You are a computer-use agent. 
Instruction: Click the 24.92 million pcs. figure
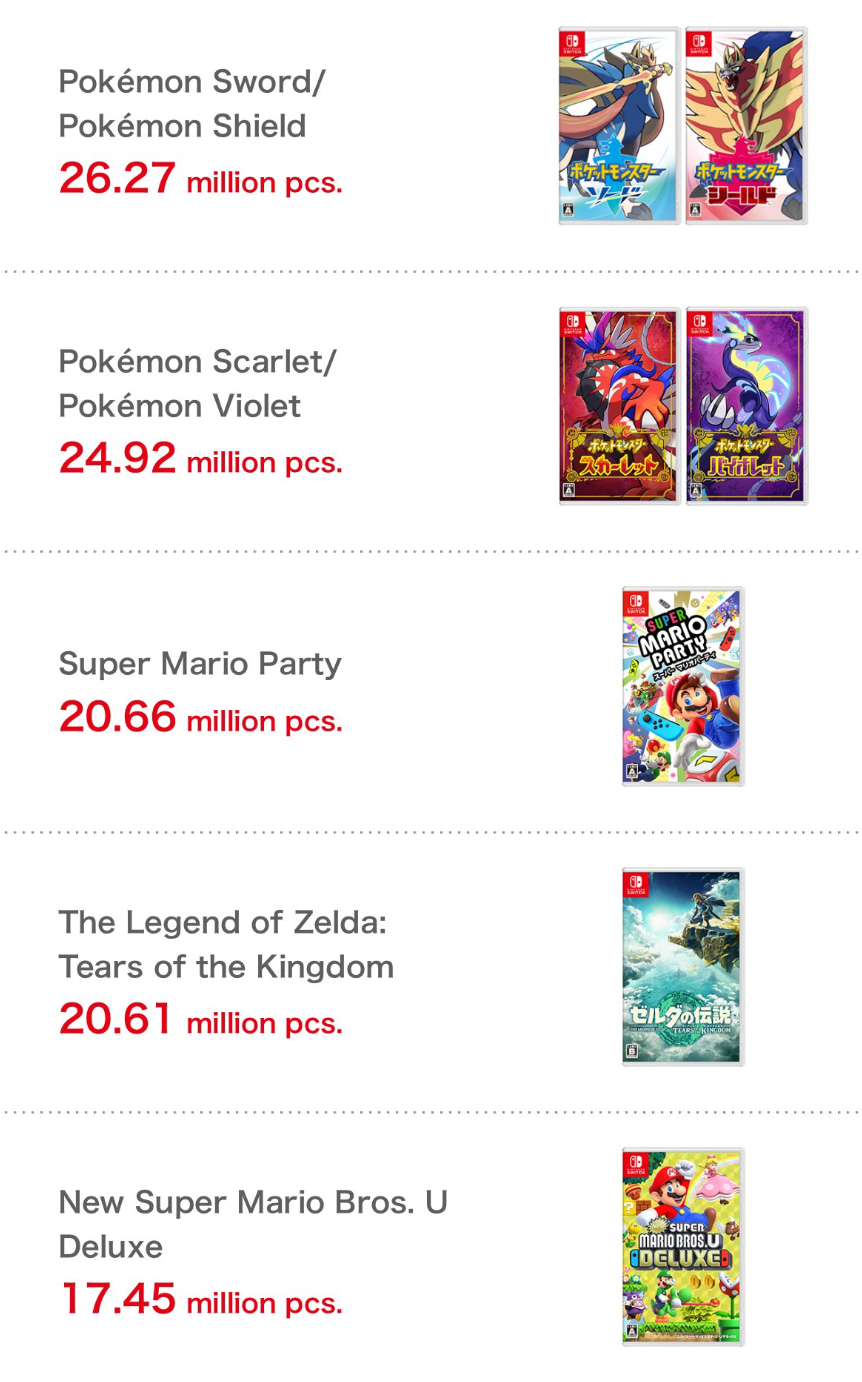[200, 458]
